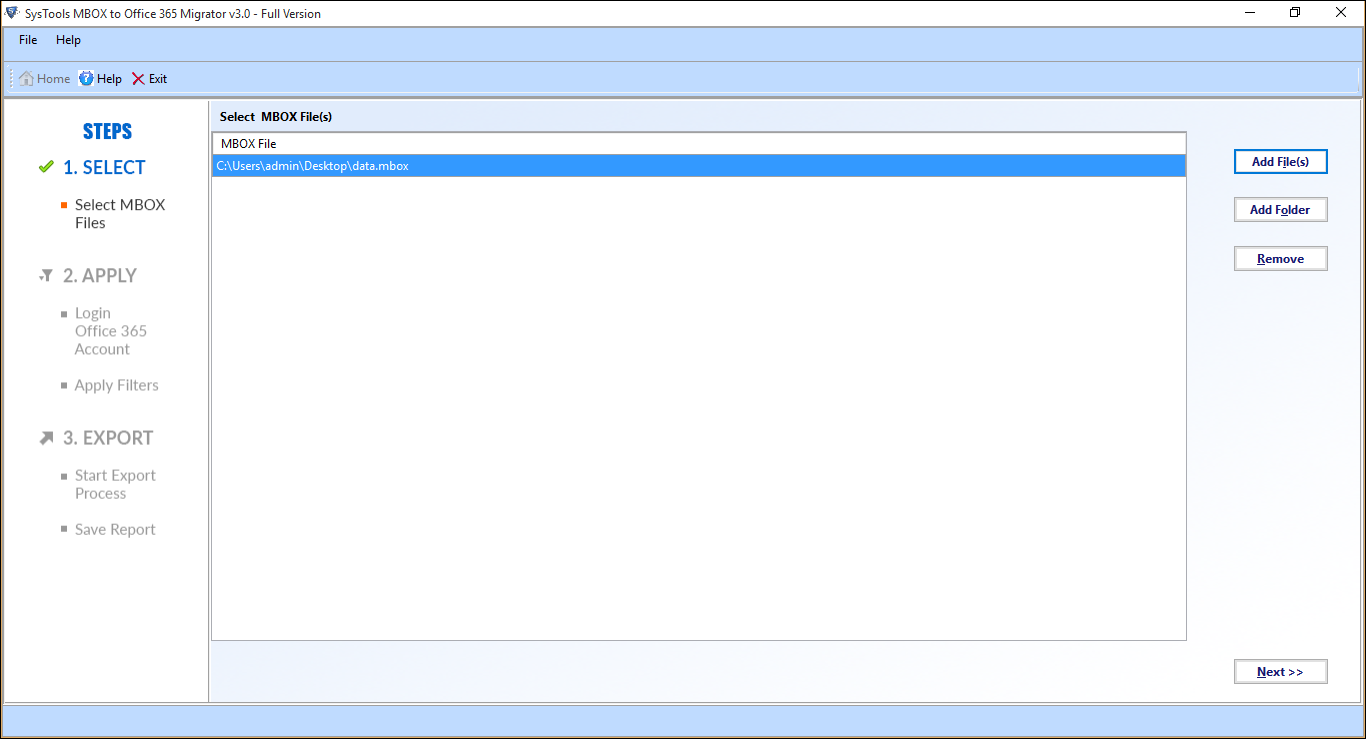Restore down the Migrator window
This screenshot has height=739, width=1366.
pos(1295,13)
